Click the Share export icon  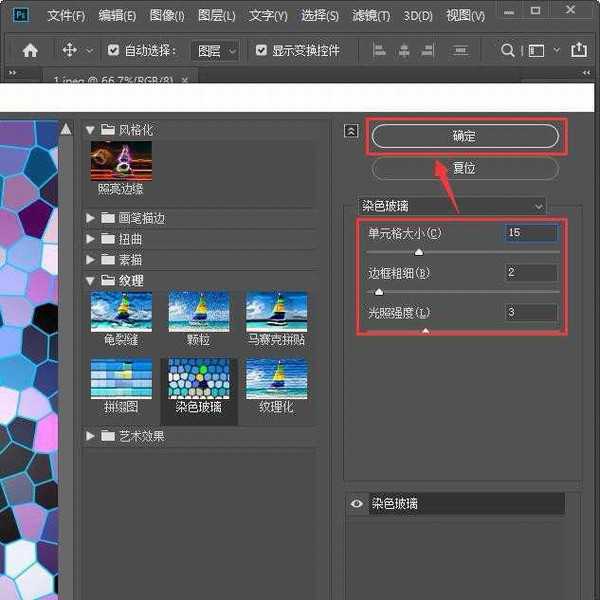coord(578,50)
